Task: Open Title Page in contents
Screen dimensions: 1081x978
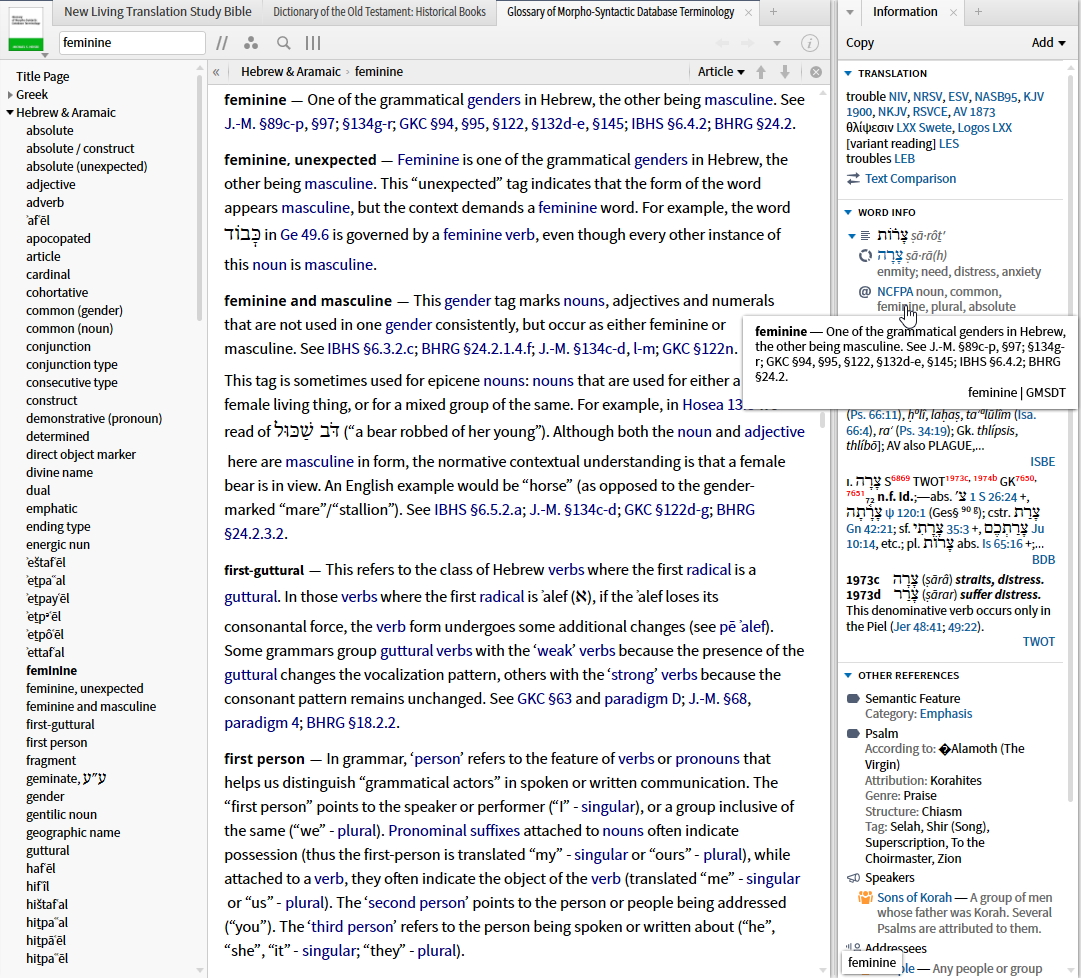Action: [x=43, y=77]
